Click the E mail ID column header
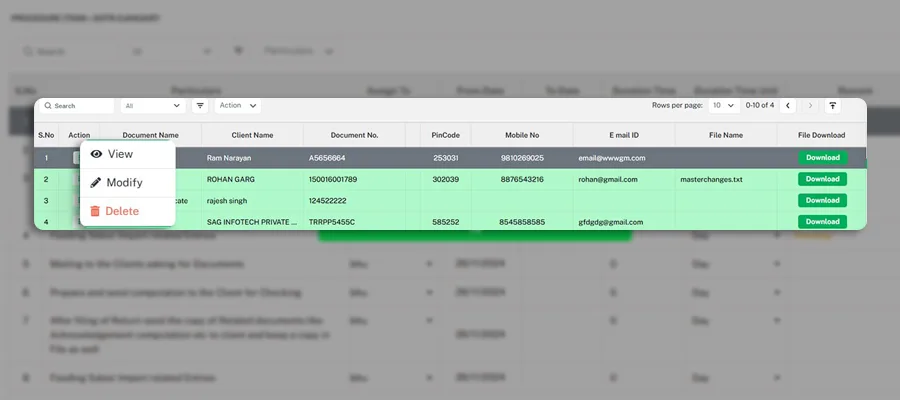The height and width of the screenshot is (400, 900). (x=624, y=135)
